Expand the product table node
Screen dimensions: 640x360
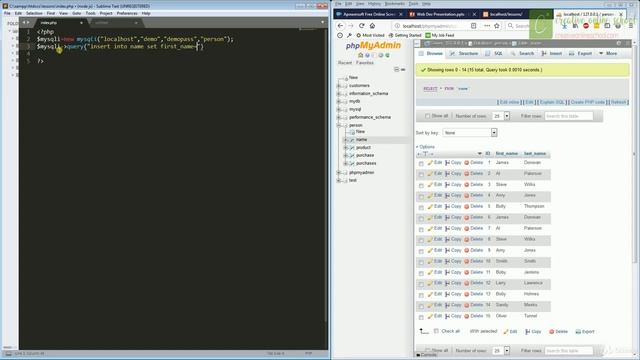(x=346, y=148)
